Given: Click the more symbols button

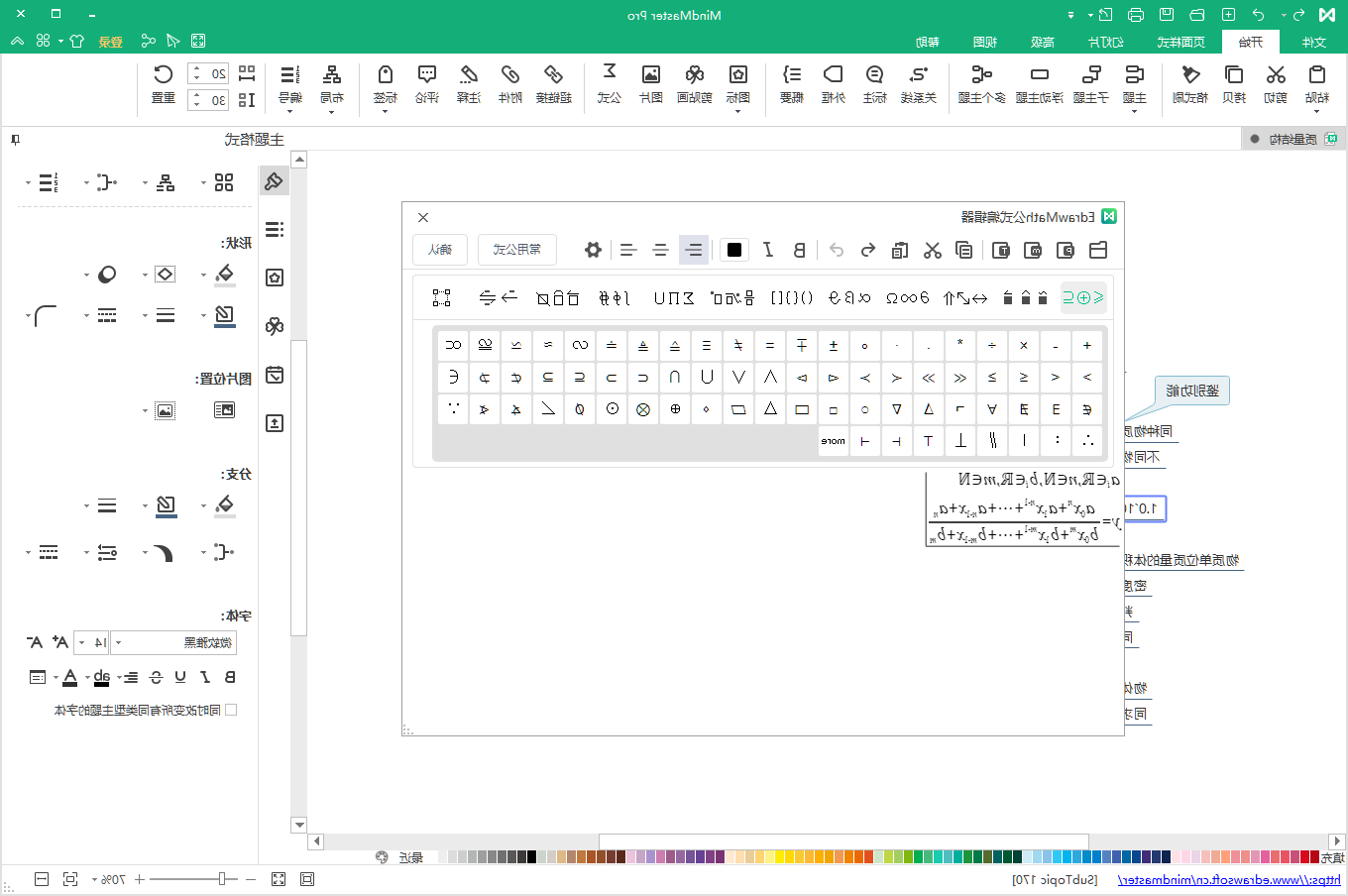Looking at the screenshot, I should point(834,440).
